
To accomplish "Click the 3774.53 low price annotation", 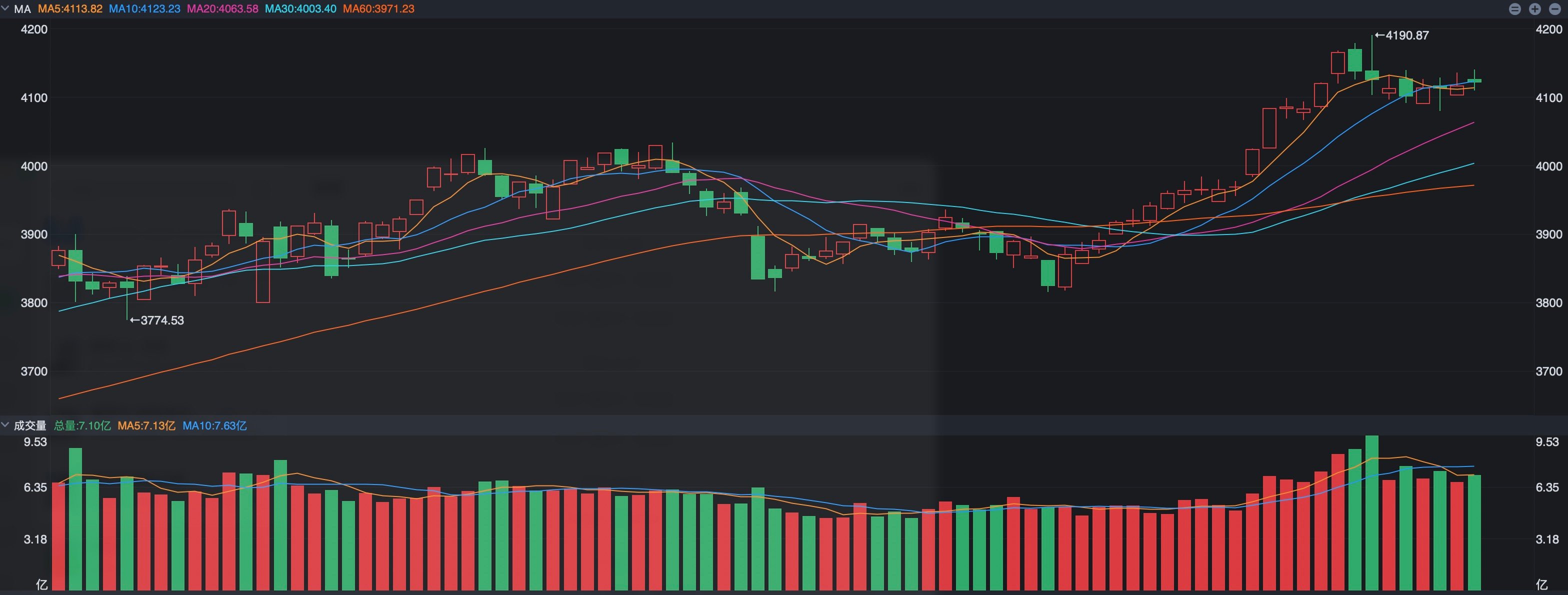I will point(156,320).
